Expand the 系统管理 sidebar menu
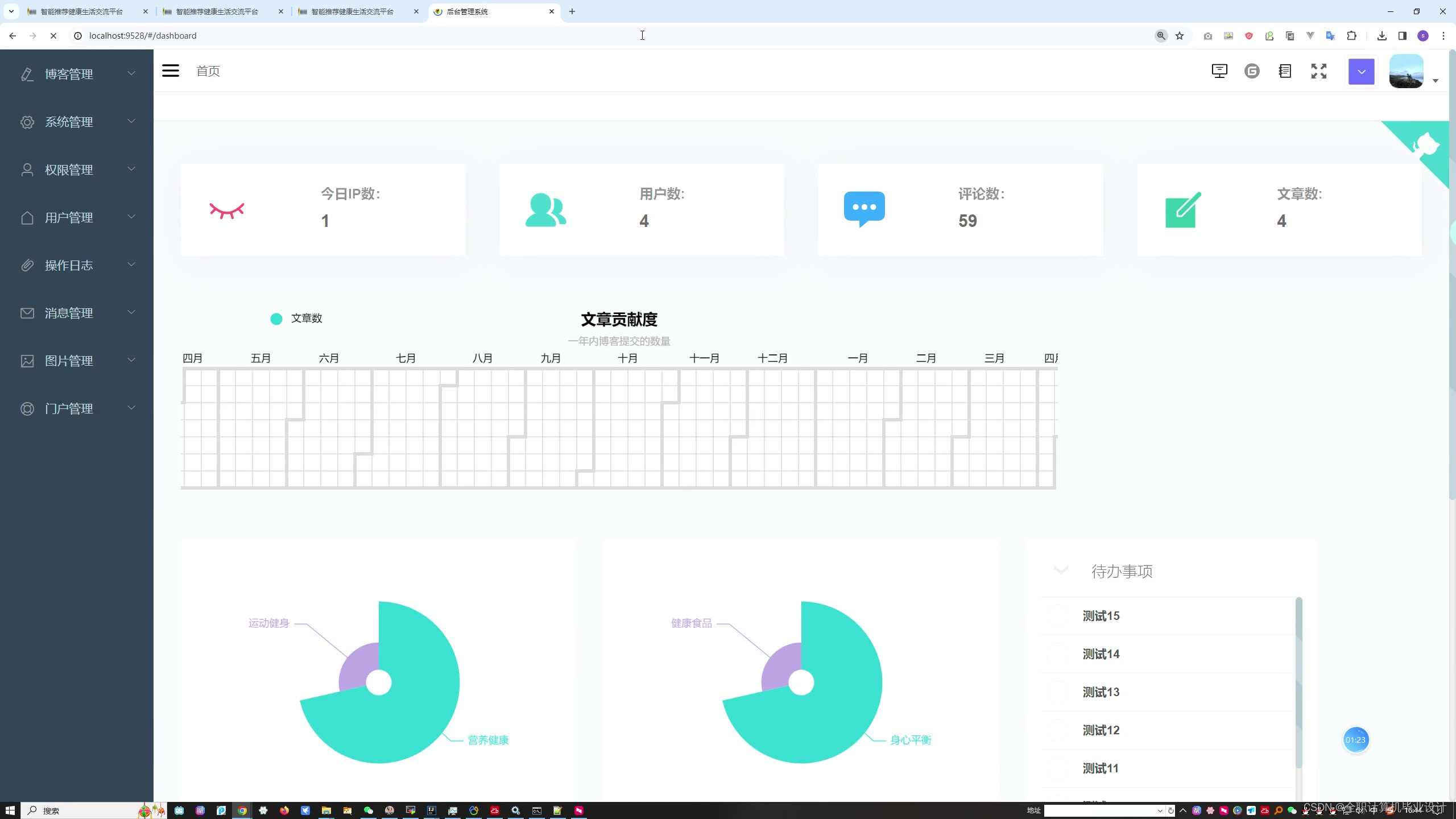This screenshot has height=819, width=1456. click(x=77, y=122)
